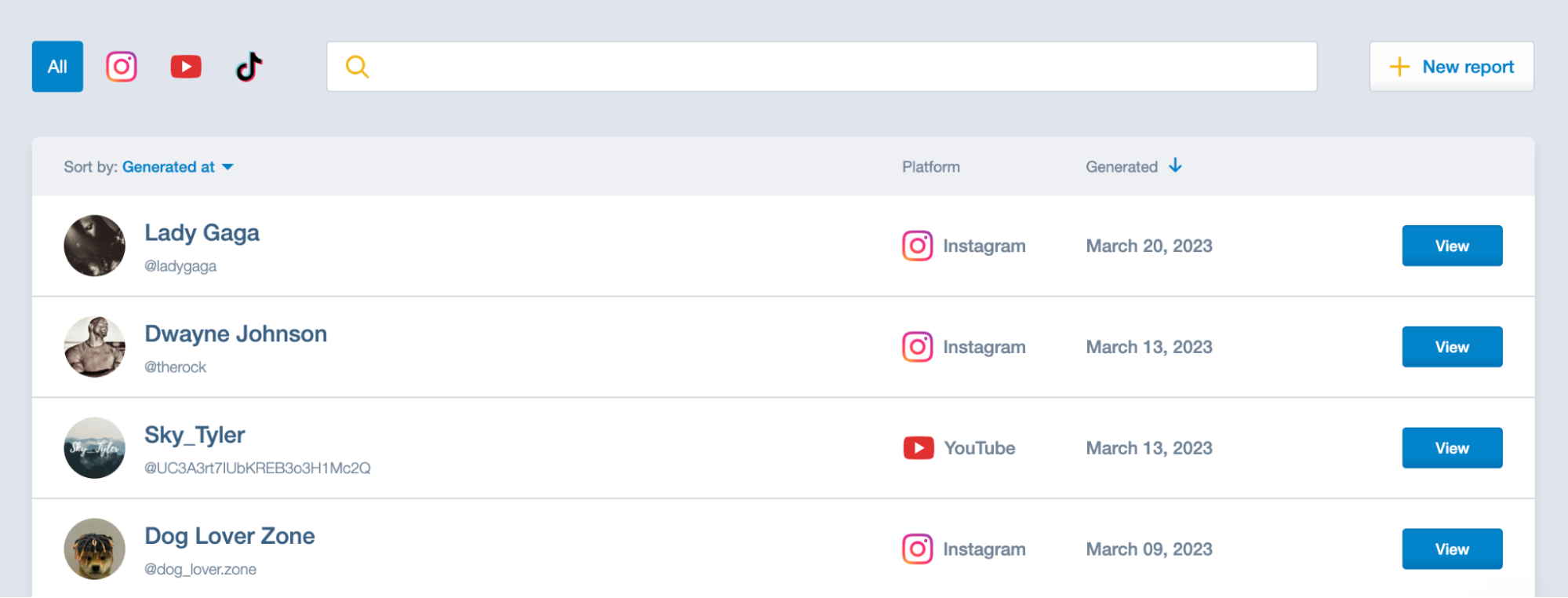Filter reports by Instagram icon
1568x598 pixels.
tap(122, 67)
